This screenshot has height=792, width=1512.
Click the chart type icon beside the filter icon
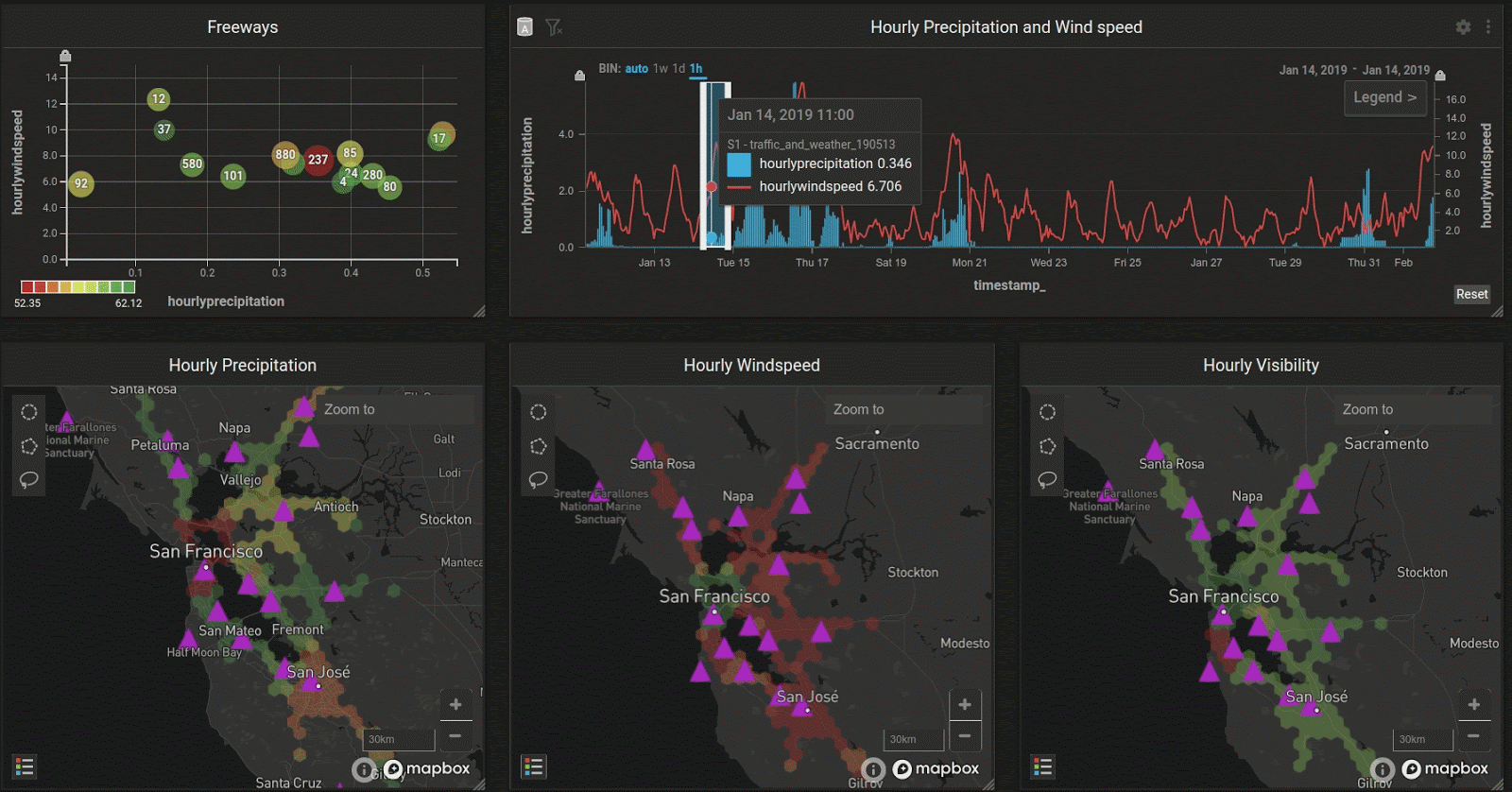tap(524, 27)
